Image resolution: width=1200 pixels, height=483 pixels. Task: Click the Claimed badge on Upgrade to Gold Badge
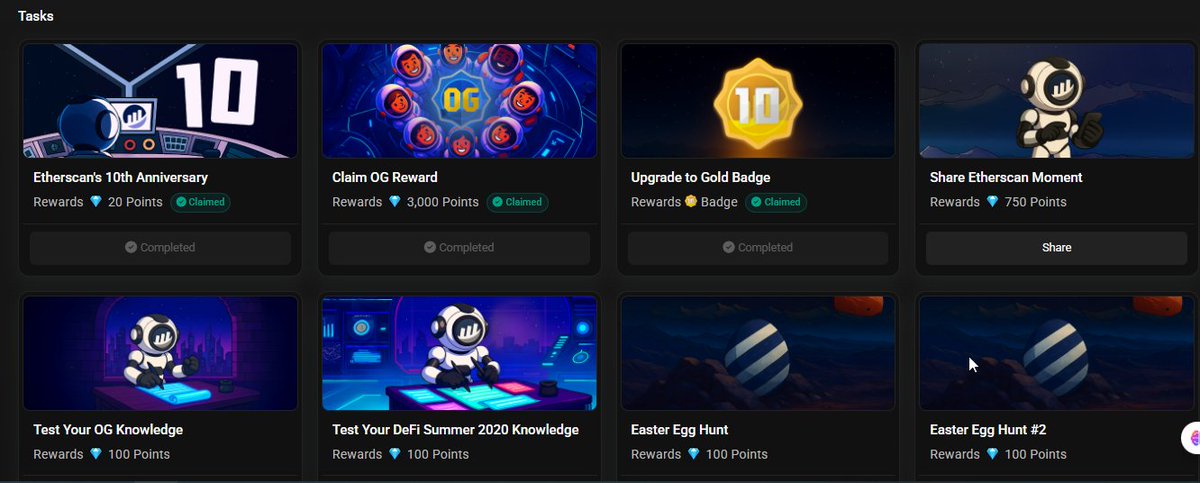pos(776,202)
